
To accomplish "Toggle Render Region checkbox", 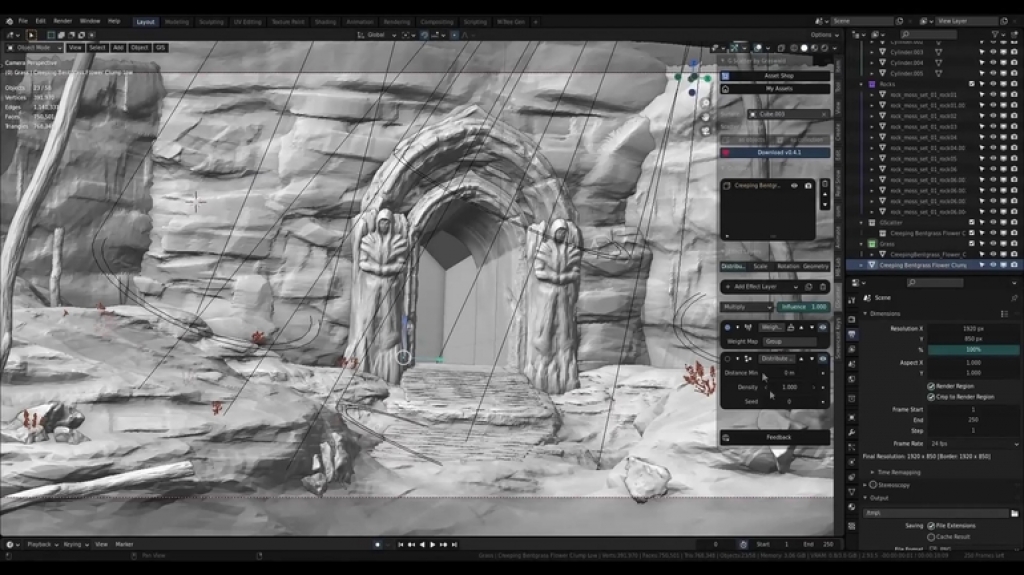I will point(931,386).
